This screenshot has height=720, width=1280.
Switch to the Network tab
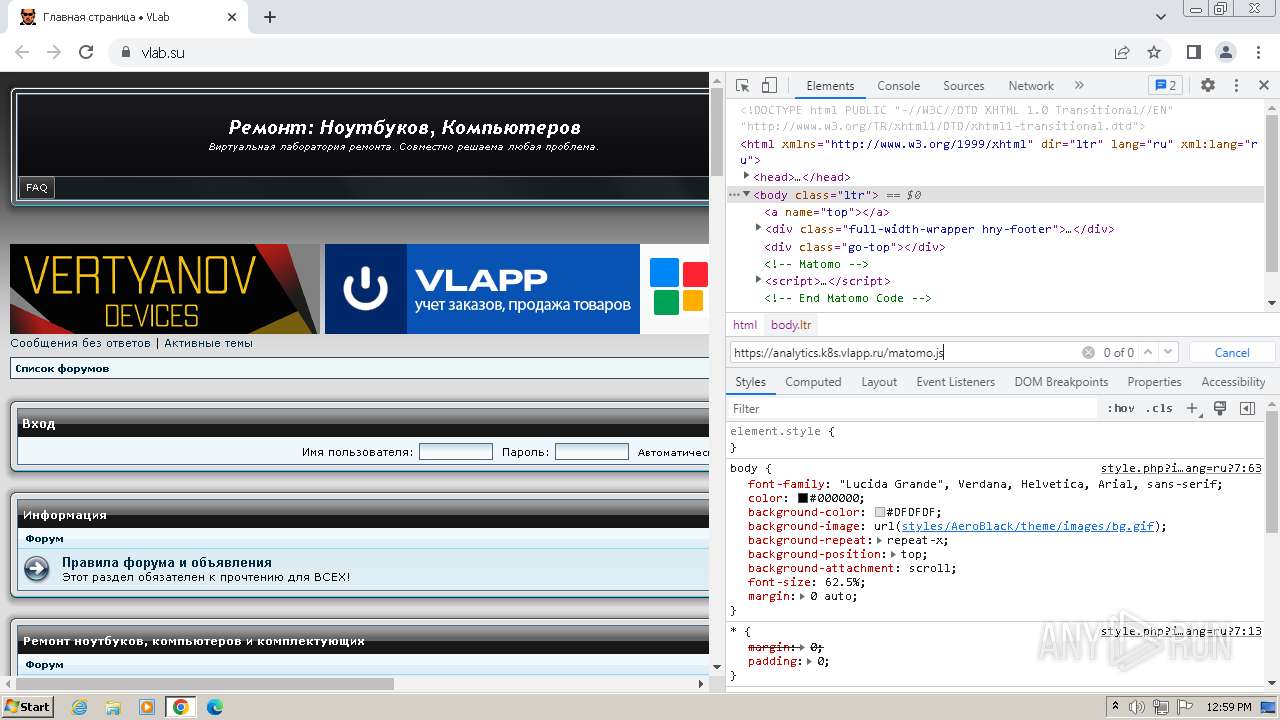(1031, 86)
